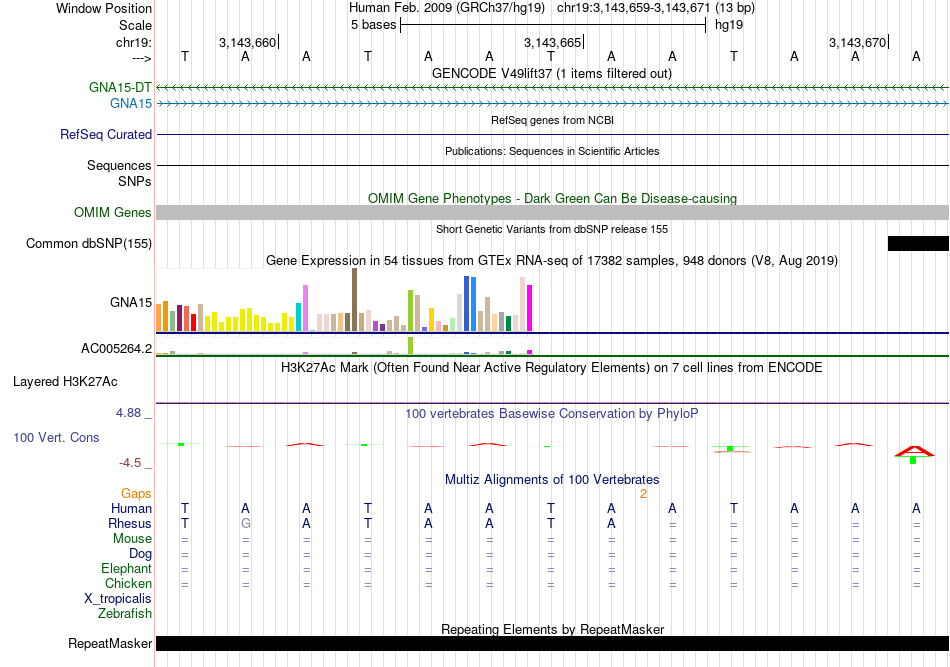Screen dimensions: 950x667
Task: Click the lime green bar in AC005264.2 chart
Action: coord(411,345)
